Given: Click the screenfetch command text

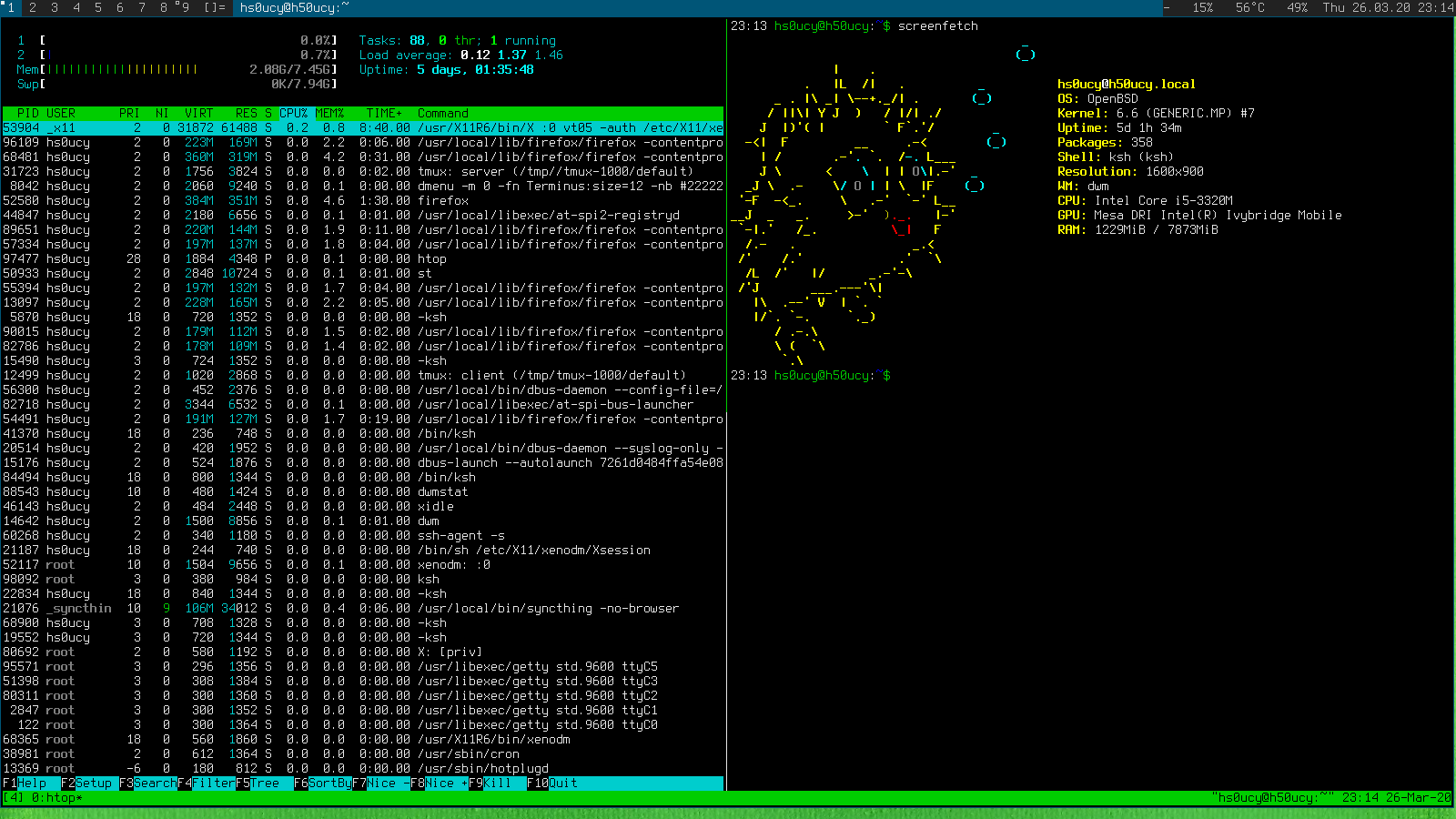Looking at the screenshot, I should pyautogui.click(x=938, y=25).
